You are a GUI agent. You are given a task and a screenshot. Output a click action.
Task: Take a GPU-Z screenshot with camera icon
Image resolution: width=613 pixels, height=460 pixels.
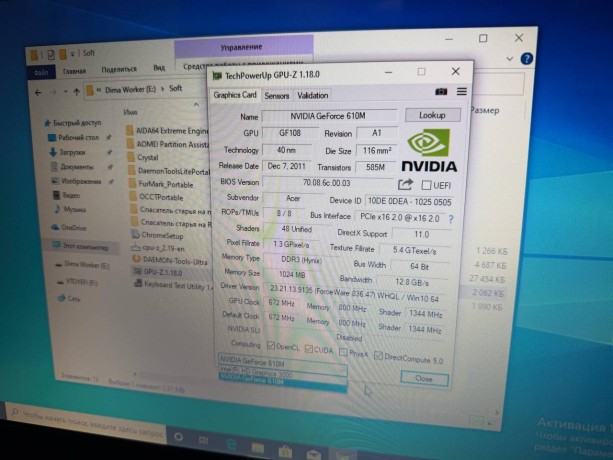coord(441,91)
